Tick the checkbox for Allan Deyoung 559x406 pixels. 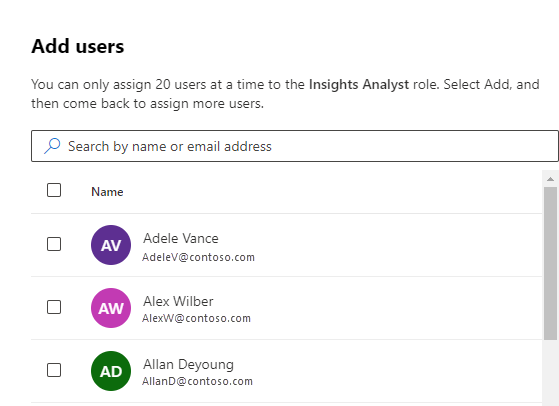54,370
